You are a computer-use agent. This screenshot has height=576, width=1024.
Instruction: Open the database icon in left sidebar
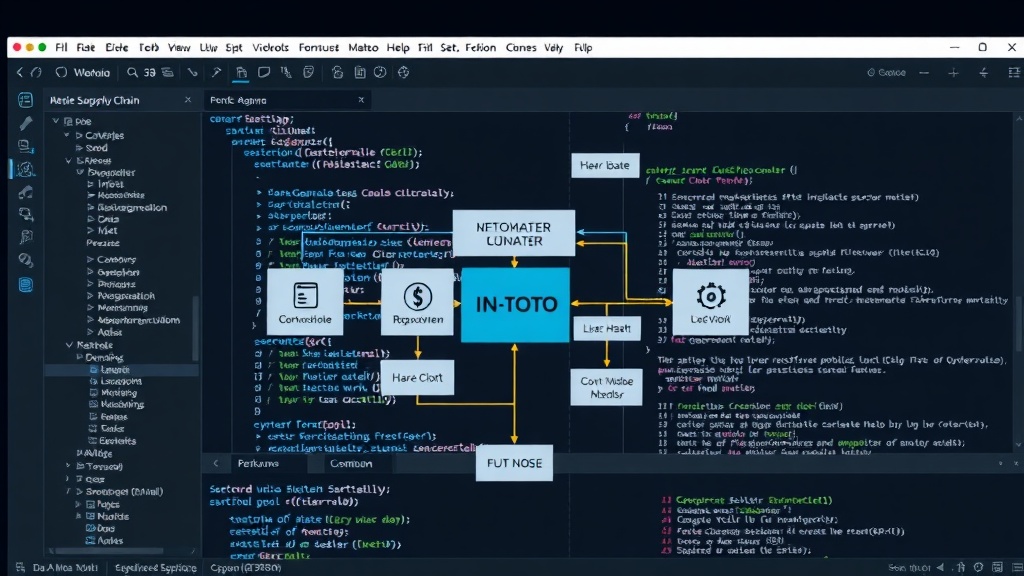click(x=25, y=285)
